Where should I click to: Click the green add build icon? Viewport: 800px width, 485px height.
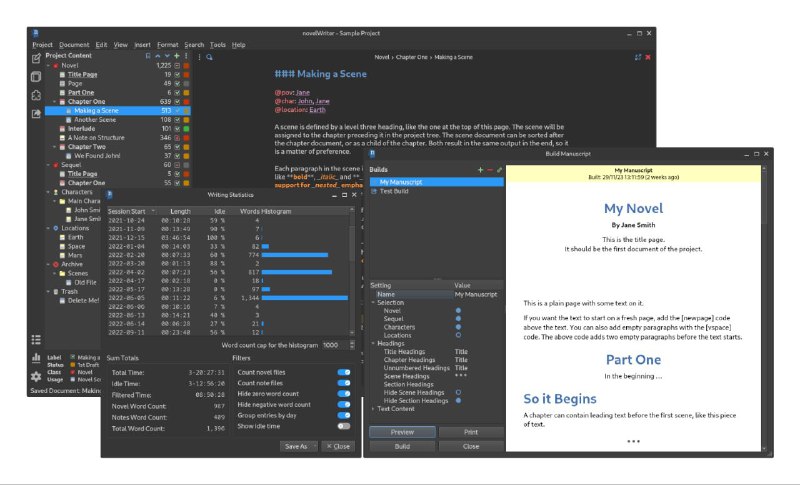click(x=480, y=170)
